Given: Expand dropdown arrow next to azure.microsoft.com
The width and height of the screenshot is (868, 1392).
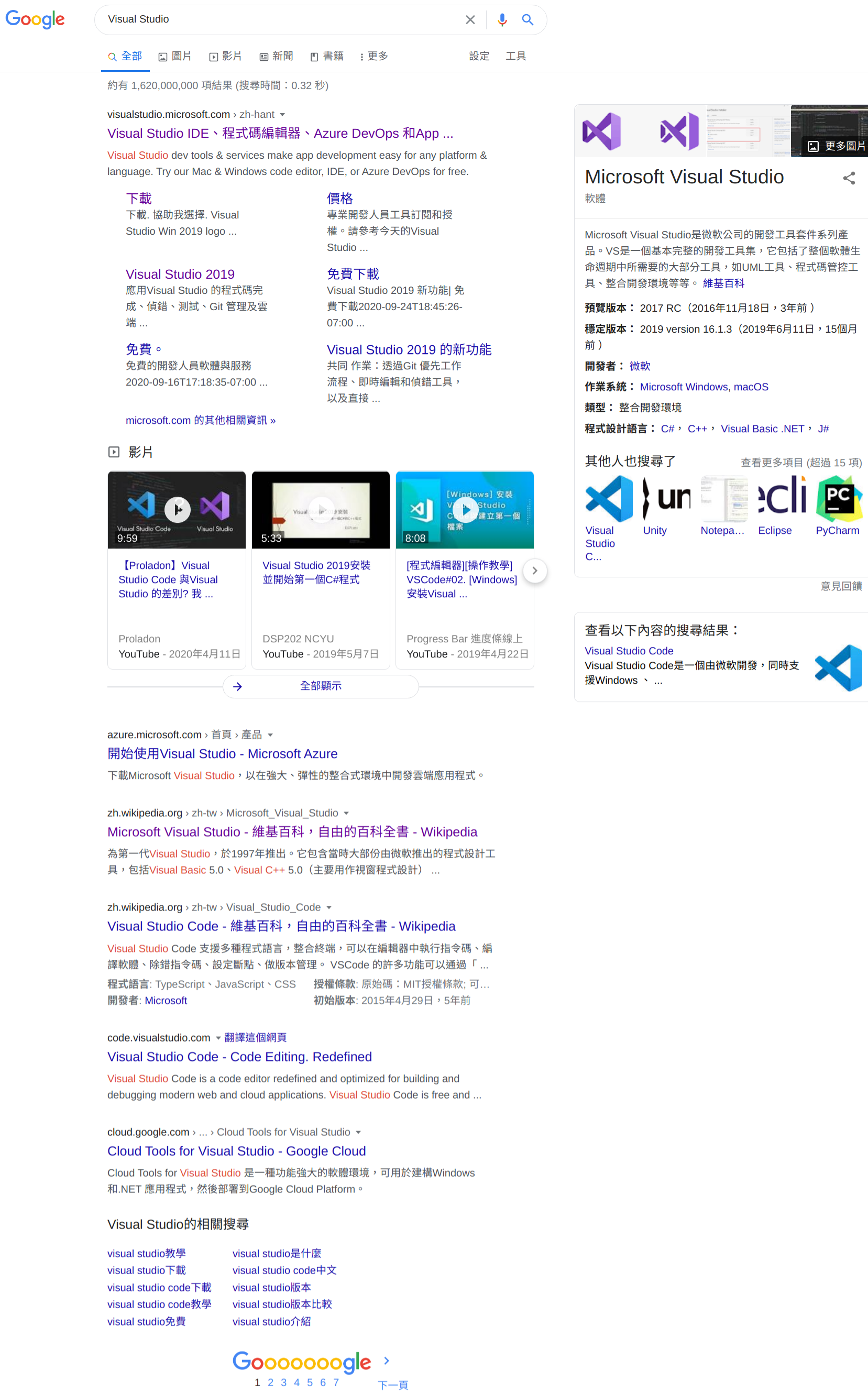Looking at the screenshot, I should tap(270, 736).
